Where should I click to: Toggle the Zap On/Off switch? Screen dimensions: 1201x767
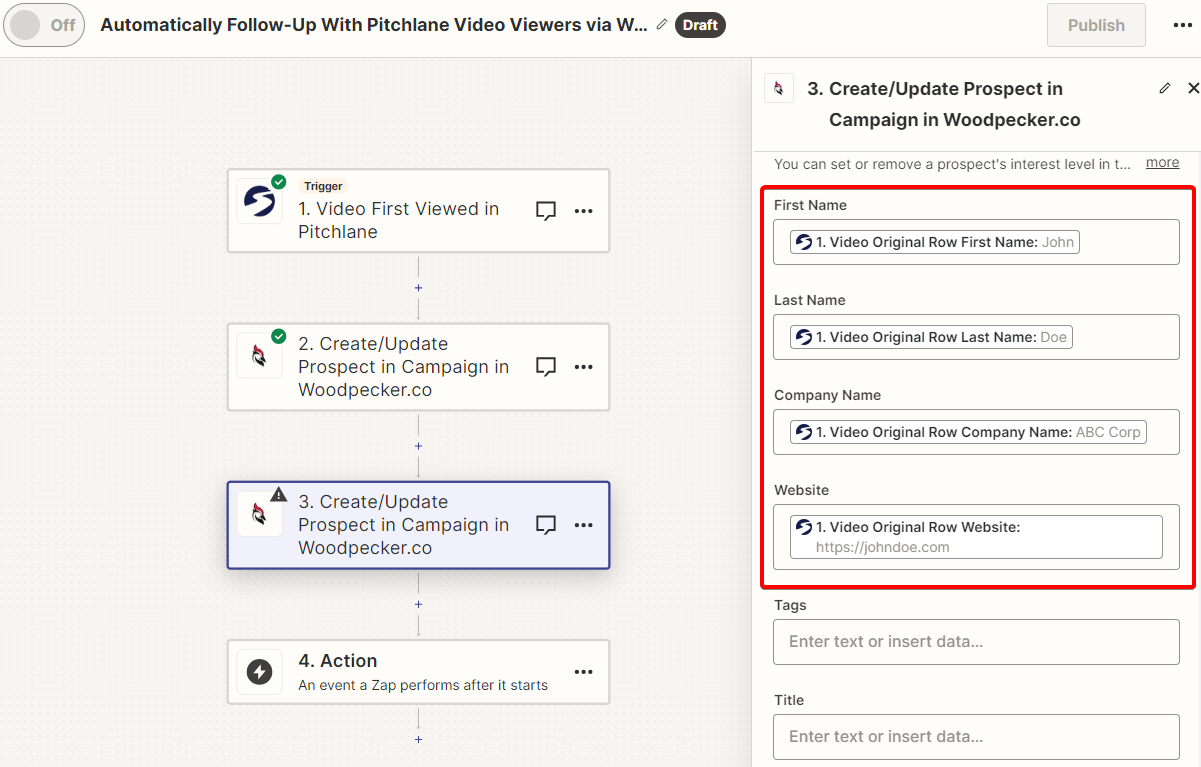(x=43, y=25)
